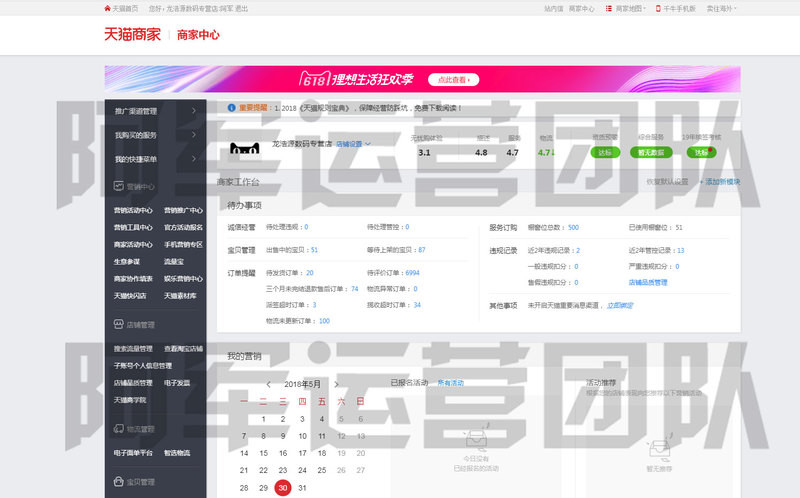Open 流量宝 in sidebar
The image size is (800, 498).
pyautogui.click(x=173, y=261)
